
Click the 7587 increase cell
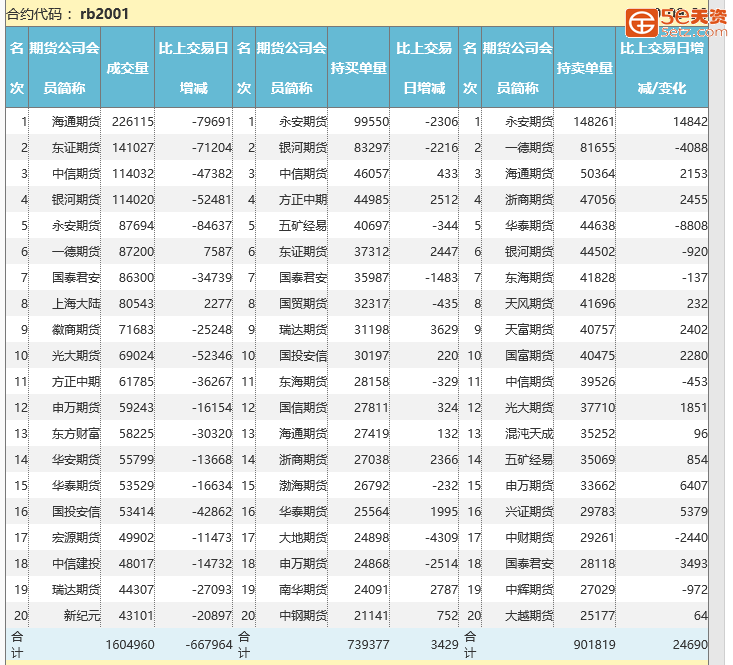[x=217, y=252]
